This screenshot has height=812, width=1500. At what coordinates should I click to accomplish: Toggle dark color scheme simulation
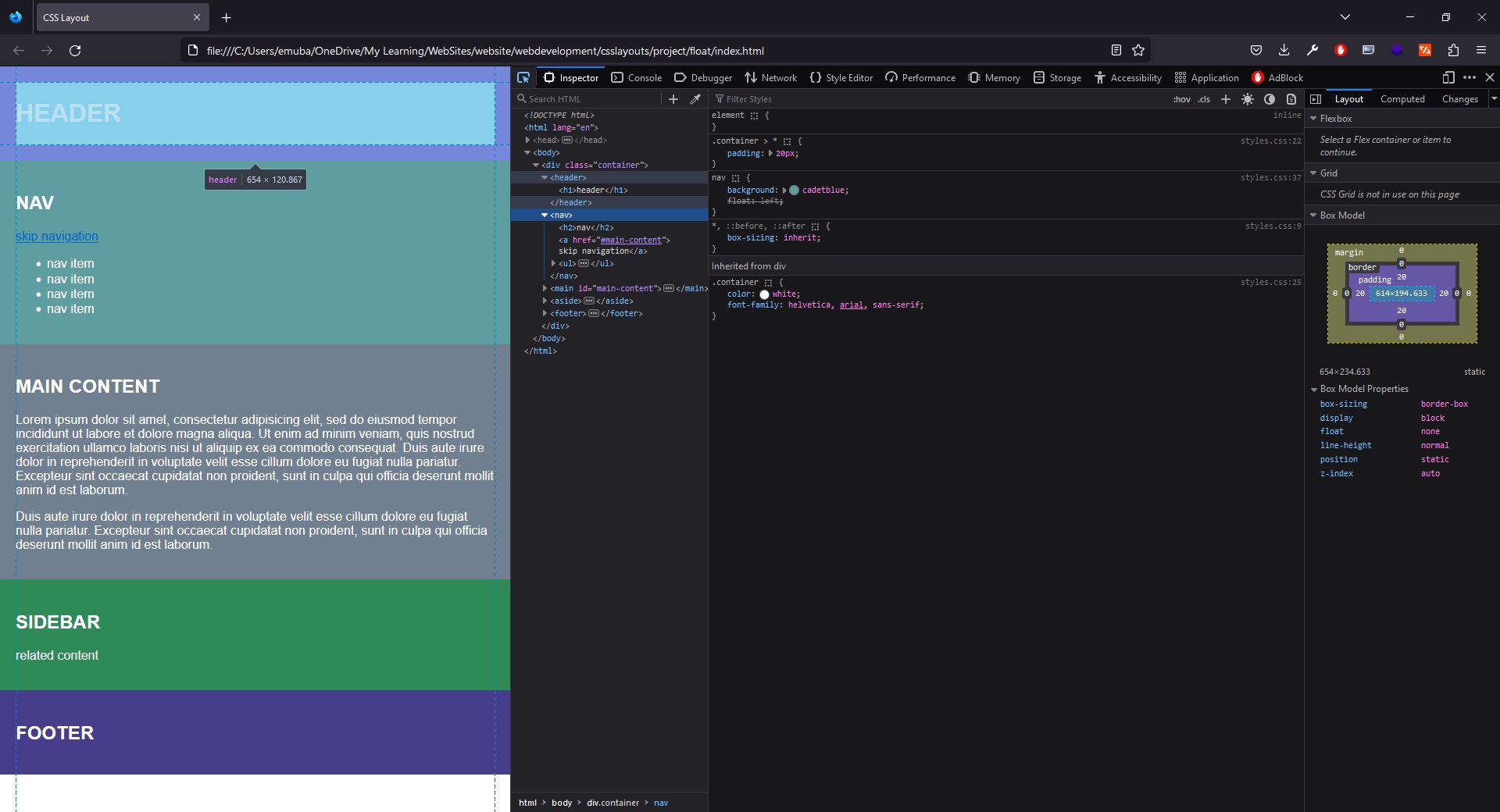[1270, 99]
